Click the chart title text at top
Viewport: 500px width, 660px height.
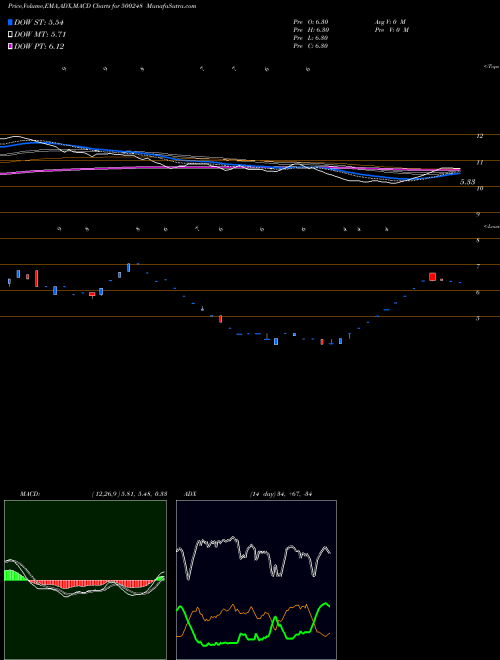[102, 6]
